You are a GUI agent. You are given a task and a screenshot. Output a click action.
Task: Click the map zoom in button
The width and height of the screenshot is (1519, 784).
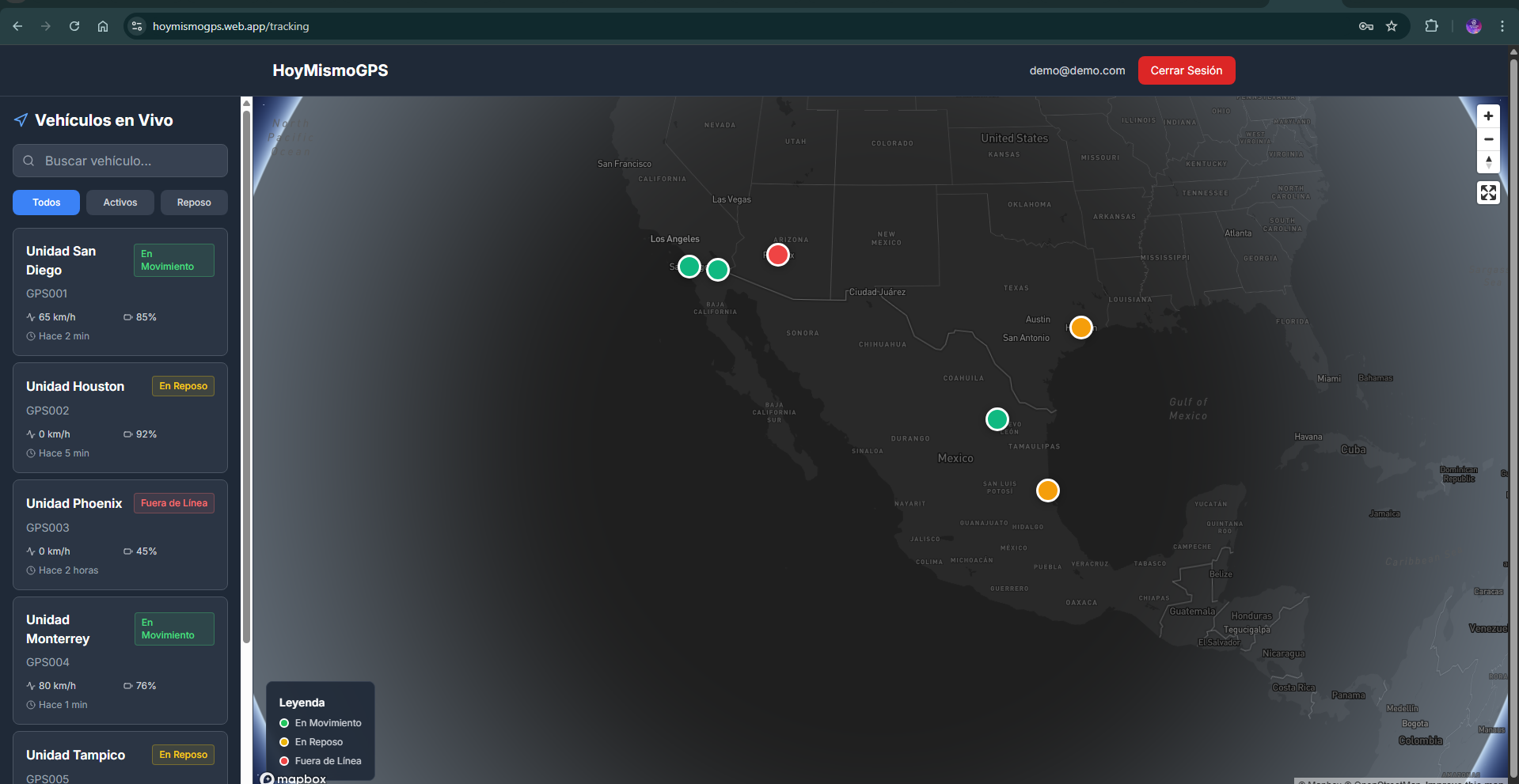(1488, 116)
